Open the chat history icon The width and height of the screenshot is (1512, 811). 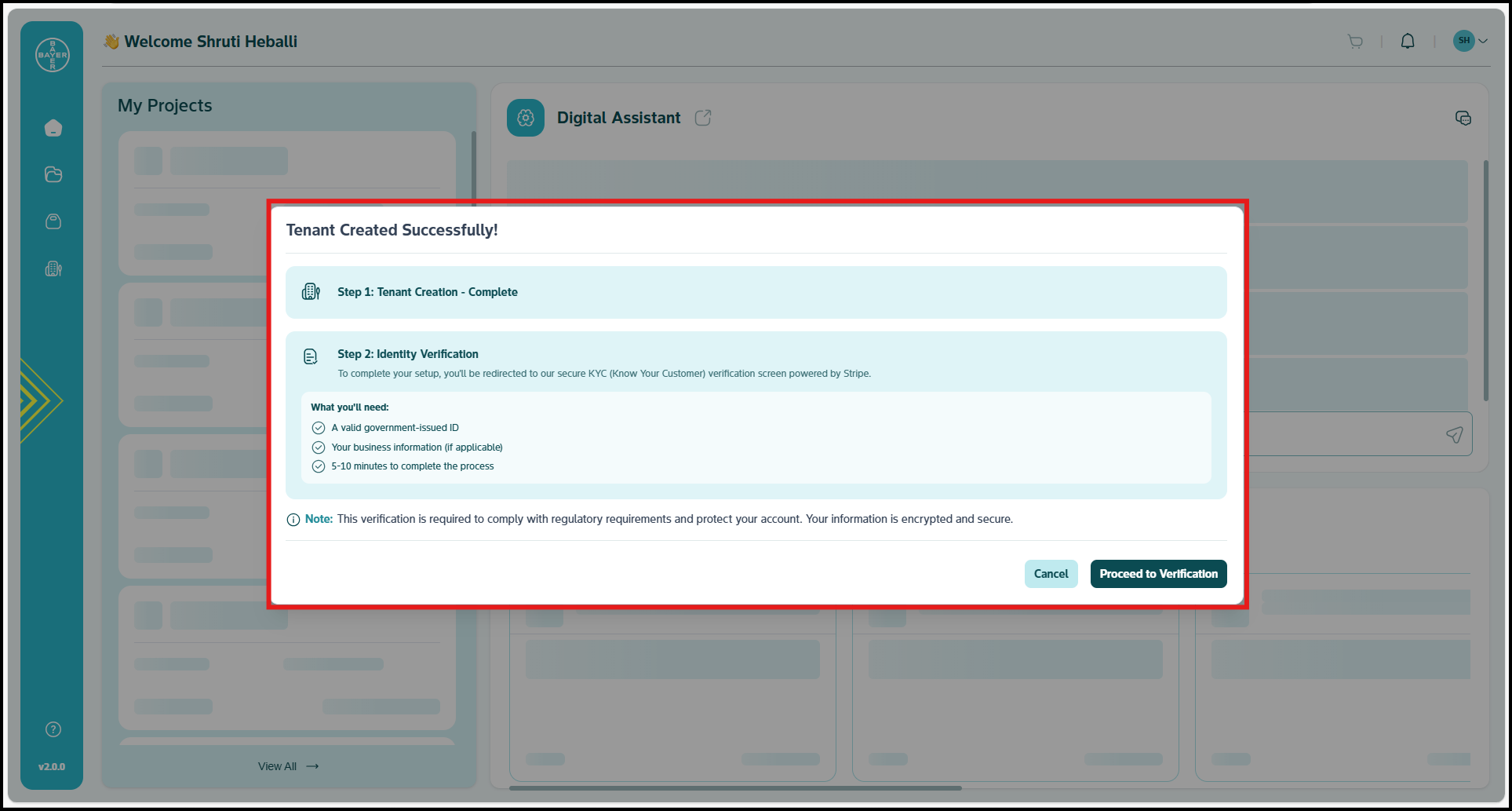point(1463,118)
